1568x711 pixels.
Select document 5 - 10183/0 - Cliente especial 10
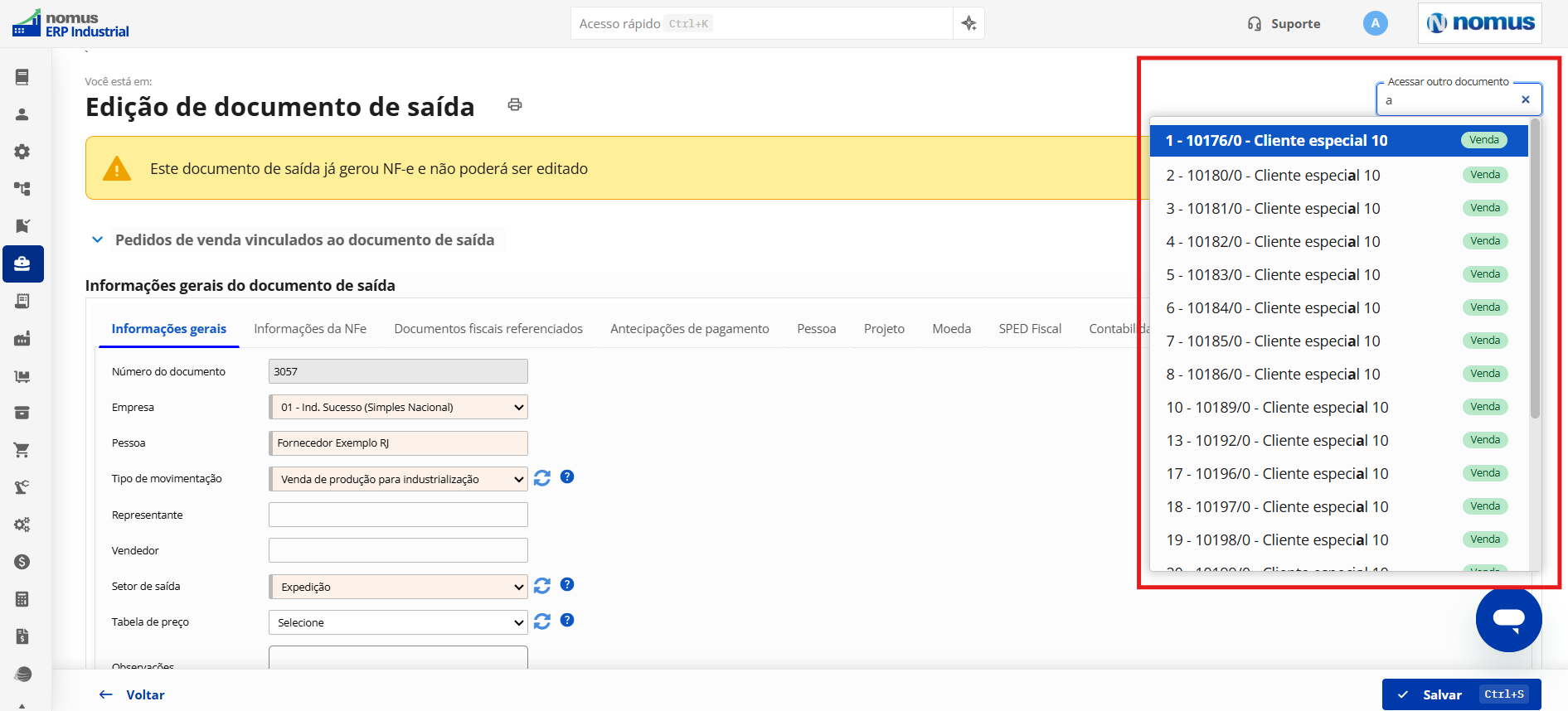tap(1338, 274)
